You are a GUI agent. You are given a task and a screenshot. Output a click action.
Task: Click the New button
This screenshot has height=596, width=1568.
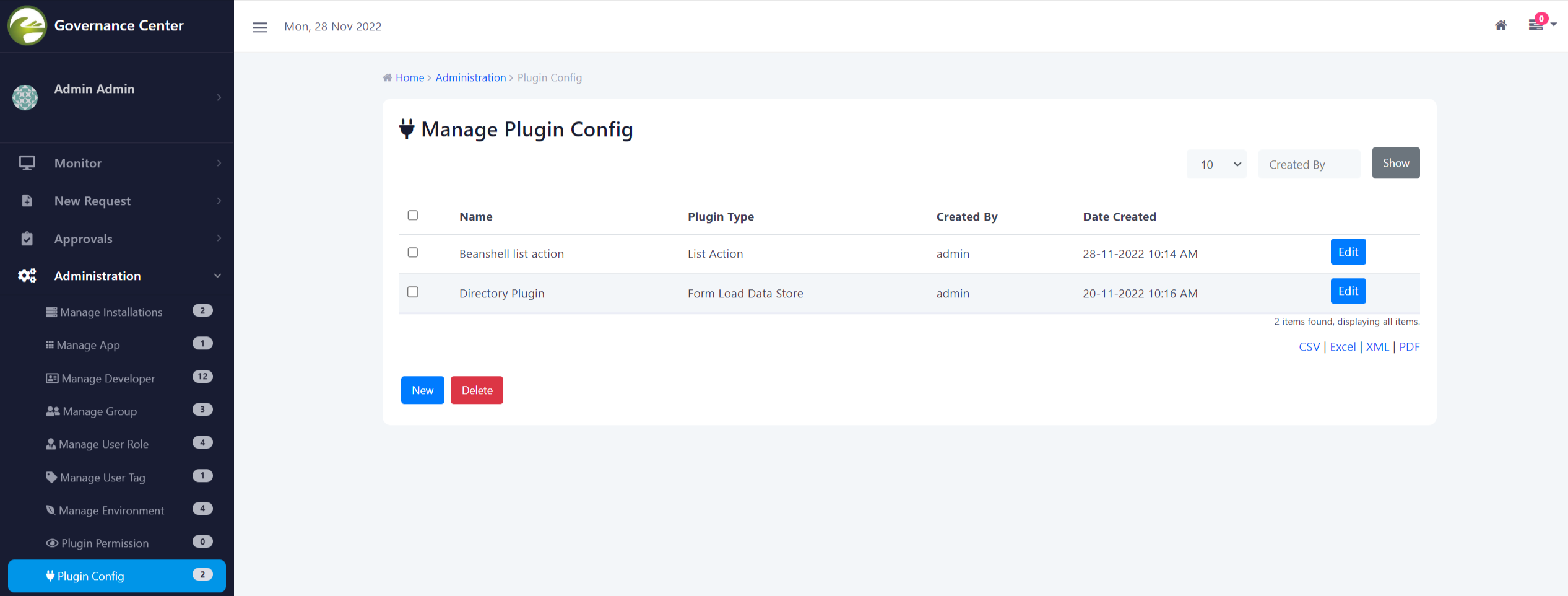click(x=422, y=390)
